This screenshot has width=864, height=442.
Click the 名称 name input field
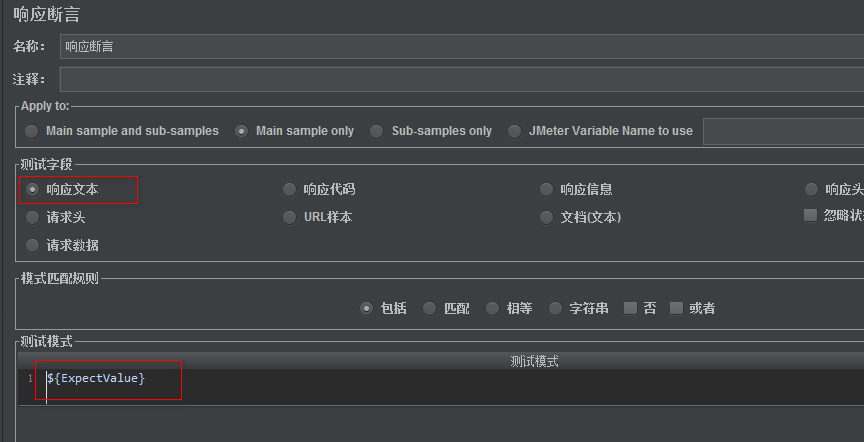460,46
